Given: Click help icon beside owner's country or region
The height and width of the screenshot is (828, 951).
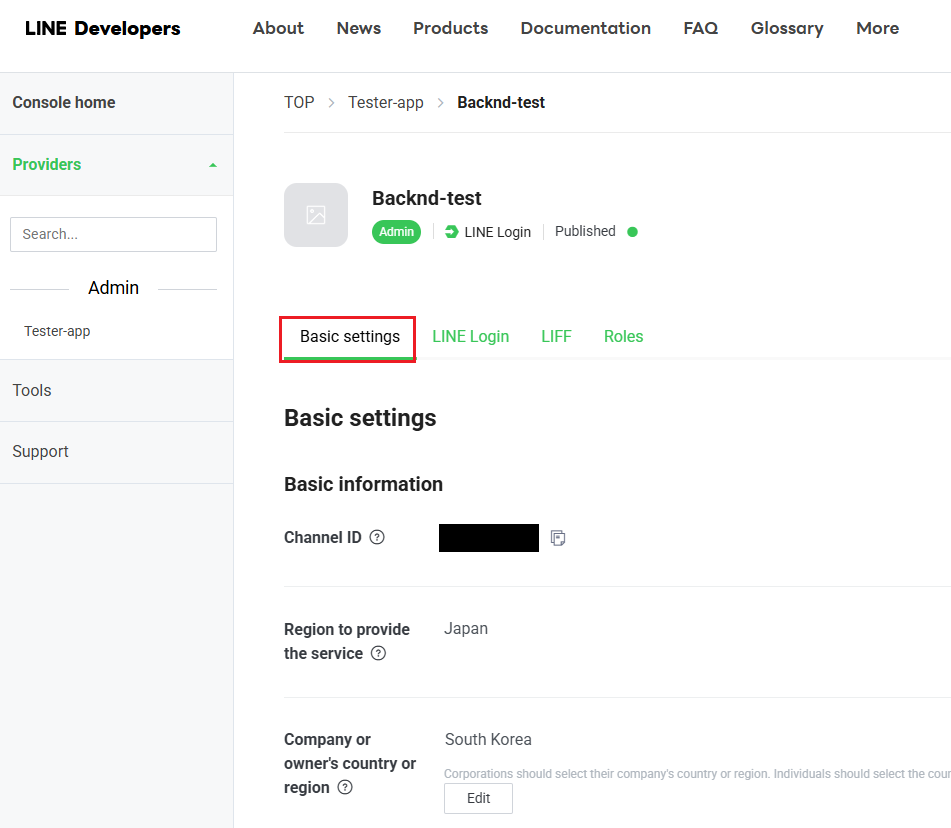Looking at the screenshot, I should (345, 787).
